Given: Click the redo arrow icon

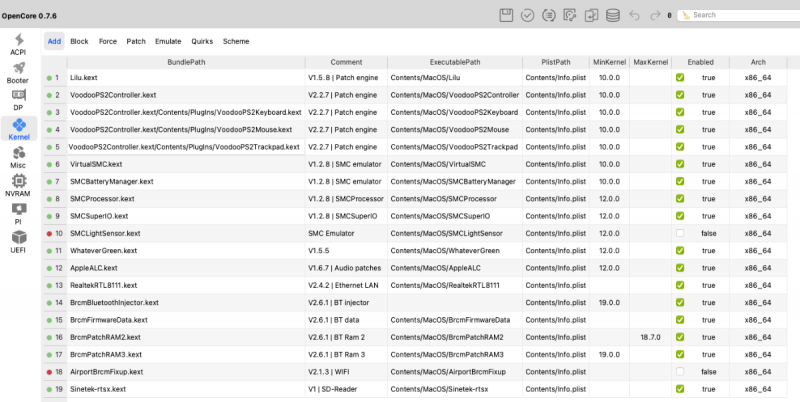Looking at the screenshot, I should coord(655,15).
